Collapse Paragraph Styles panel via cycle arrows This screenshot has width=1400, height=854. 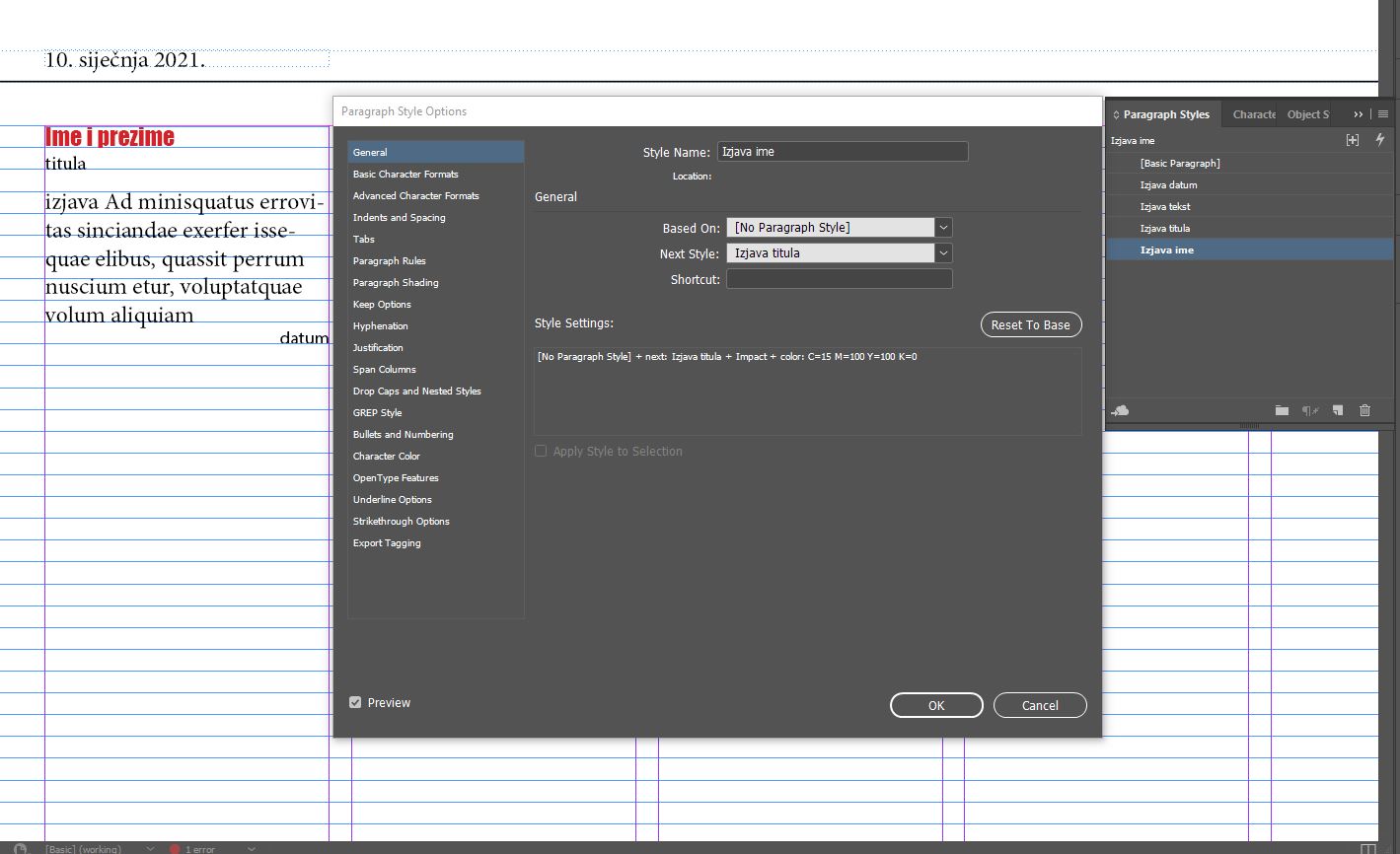[1116, 114]
